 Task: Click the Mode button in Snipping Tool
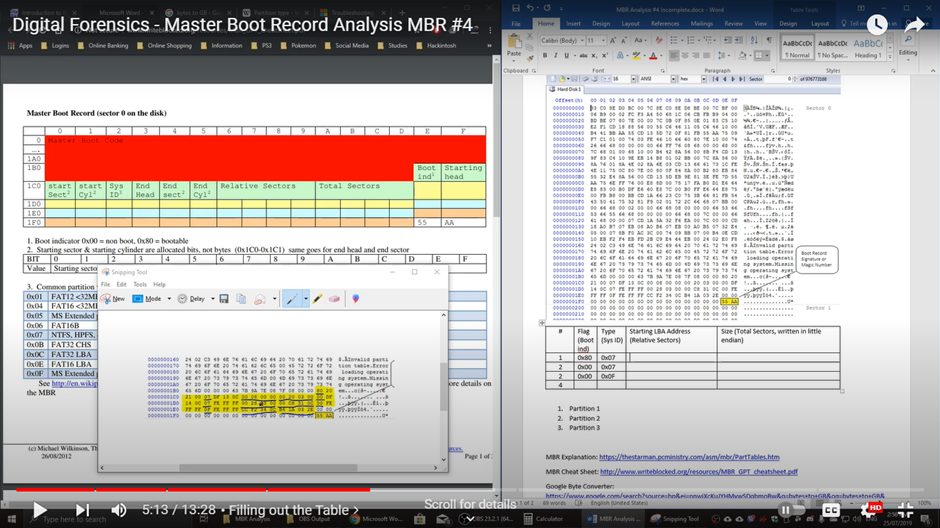click(147, 298)
